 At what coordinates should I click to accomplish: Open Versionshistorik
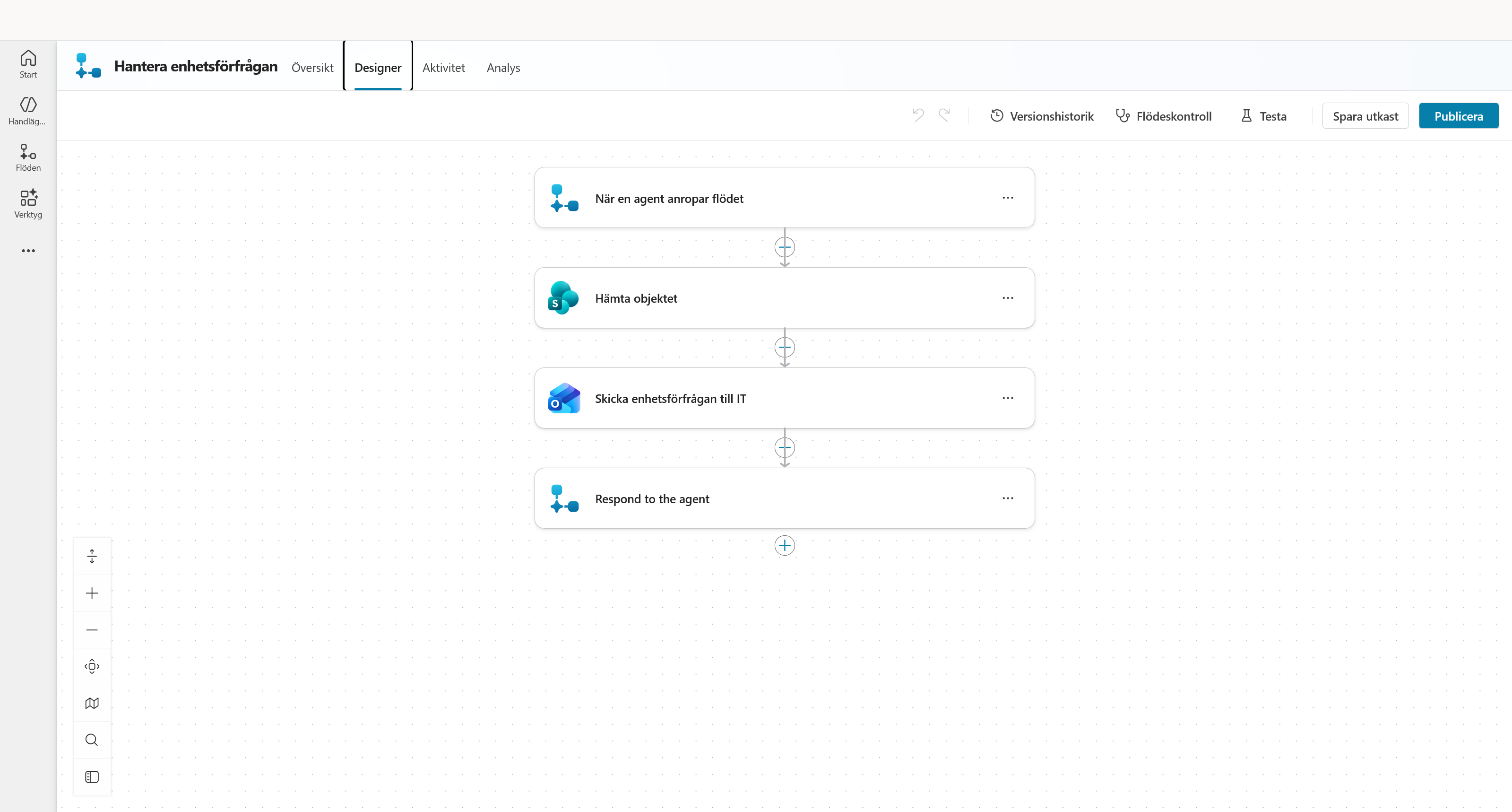click(x=1042, y=116)
